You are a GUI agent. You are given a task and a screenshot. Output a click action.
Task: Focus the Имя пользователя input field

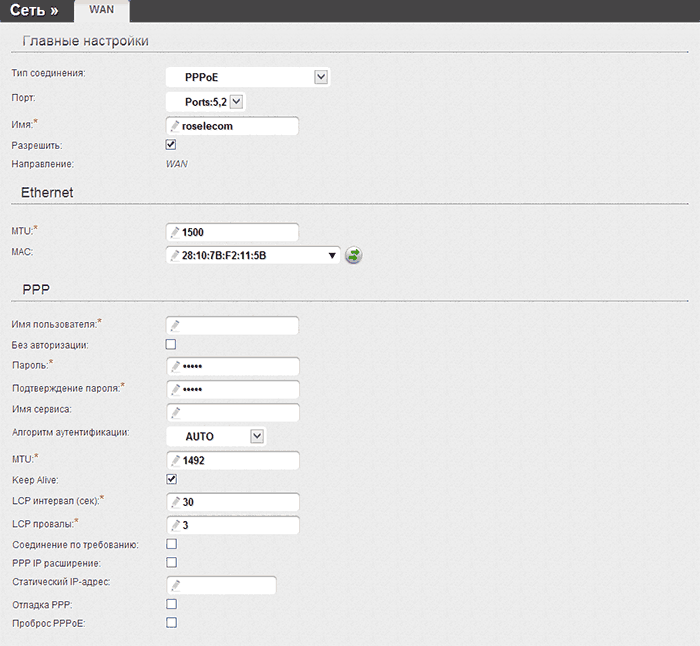click(232, 325)
